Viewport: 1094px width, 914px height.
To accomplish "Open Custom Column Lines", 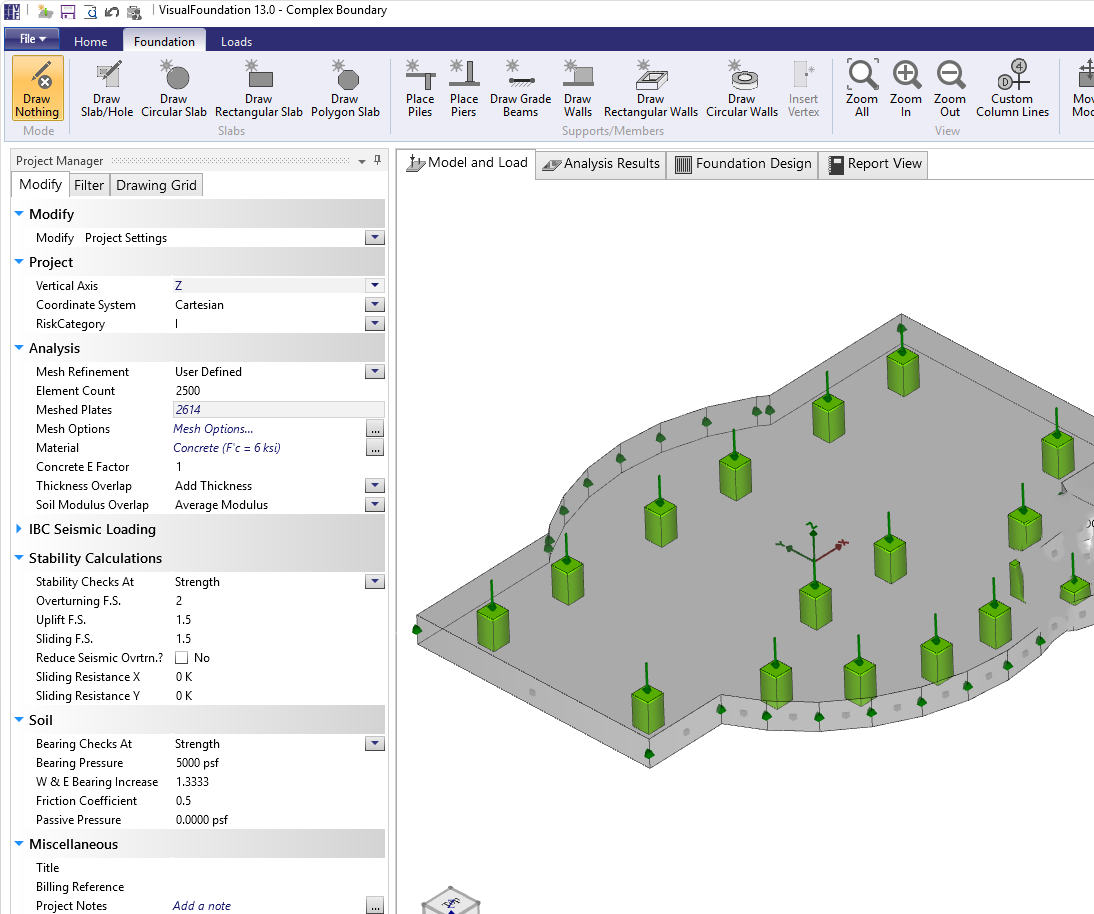I will pyautogui.click(x=1012, y=88).
